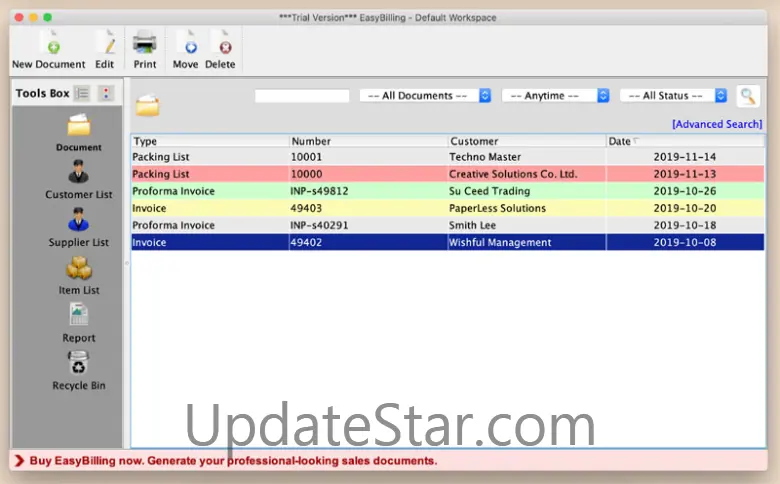Screen dimensions: 780x484
Task: Sort by the Number column header
Action: (x=368, y=141)
